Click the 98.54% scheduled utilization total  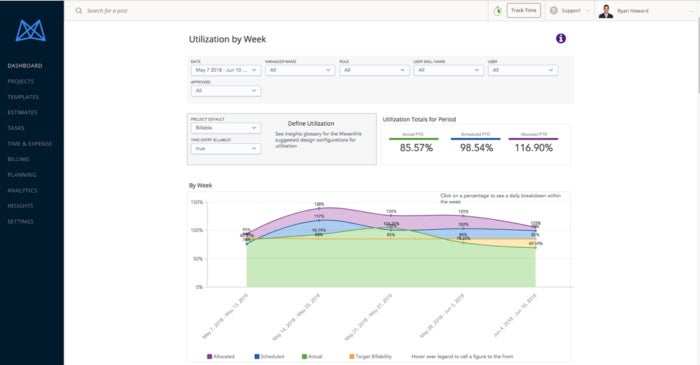[476, 148]
